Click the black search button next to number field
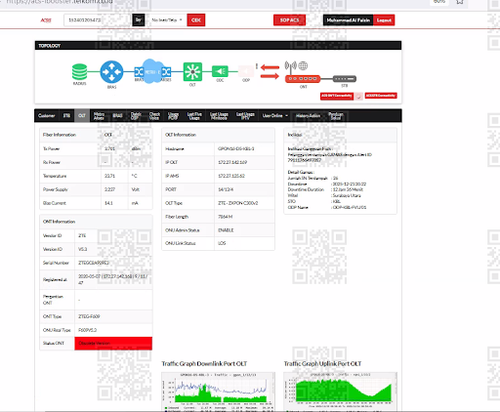Screen dimensions: 500x412 [x=139, y=20]
